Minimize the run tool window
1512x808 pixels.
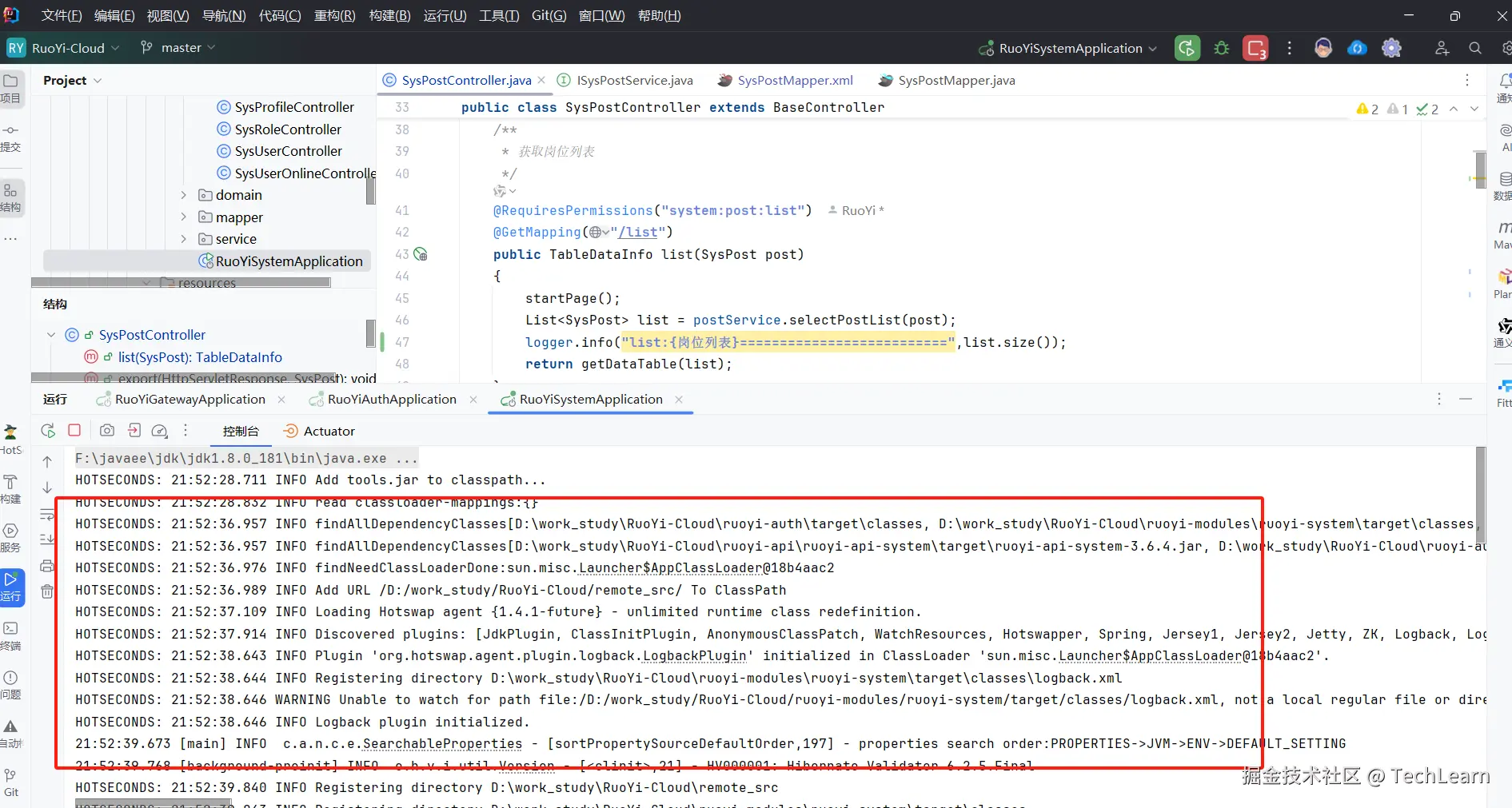point(1466,399)
